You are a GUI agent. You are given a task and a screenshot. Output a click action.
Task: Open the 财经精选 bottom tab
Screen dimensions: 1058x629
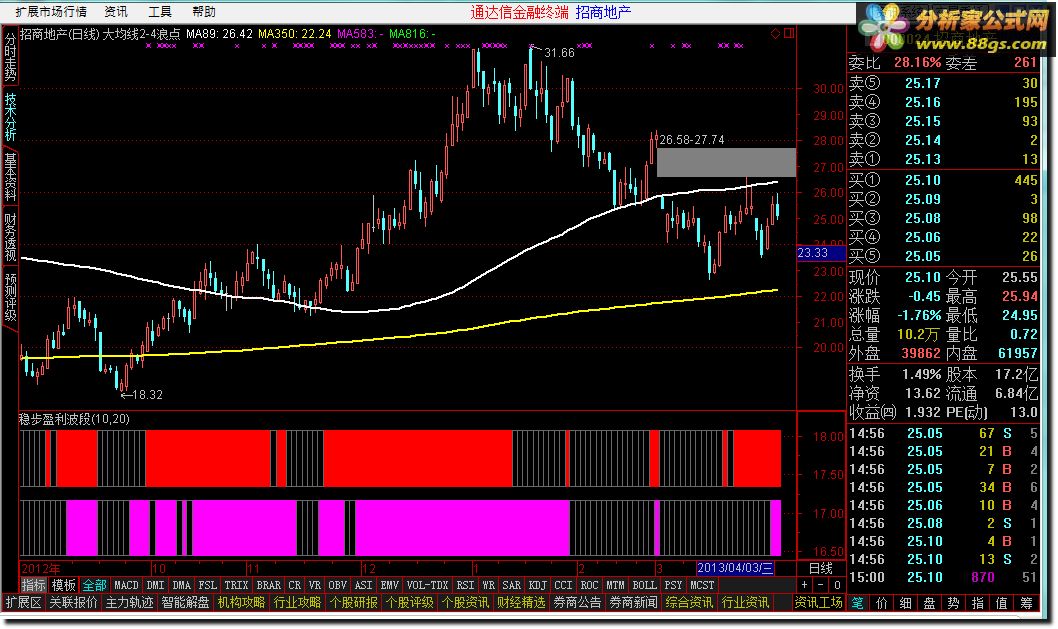click(x=522, y=602)
